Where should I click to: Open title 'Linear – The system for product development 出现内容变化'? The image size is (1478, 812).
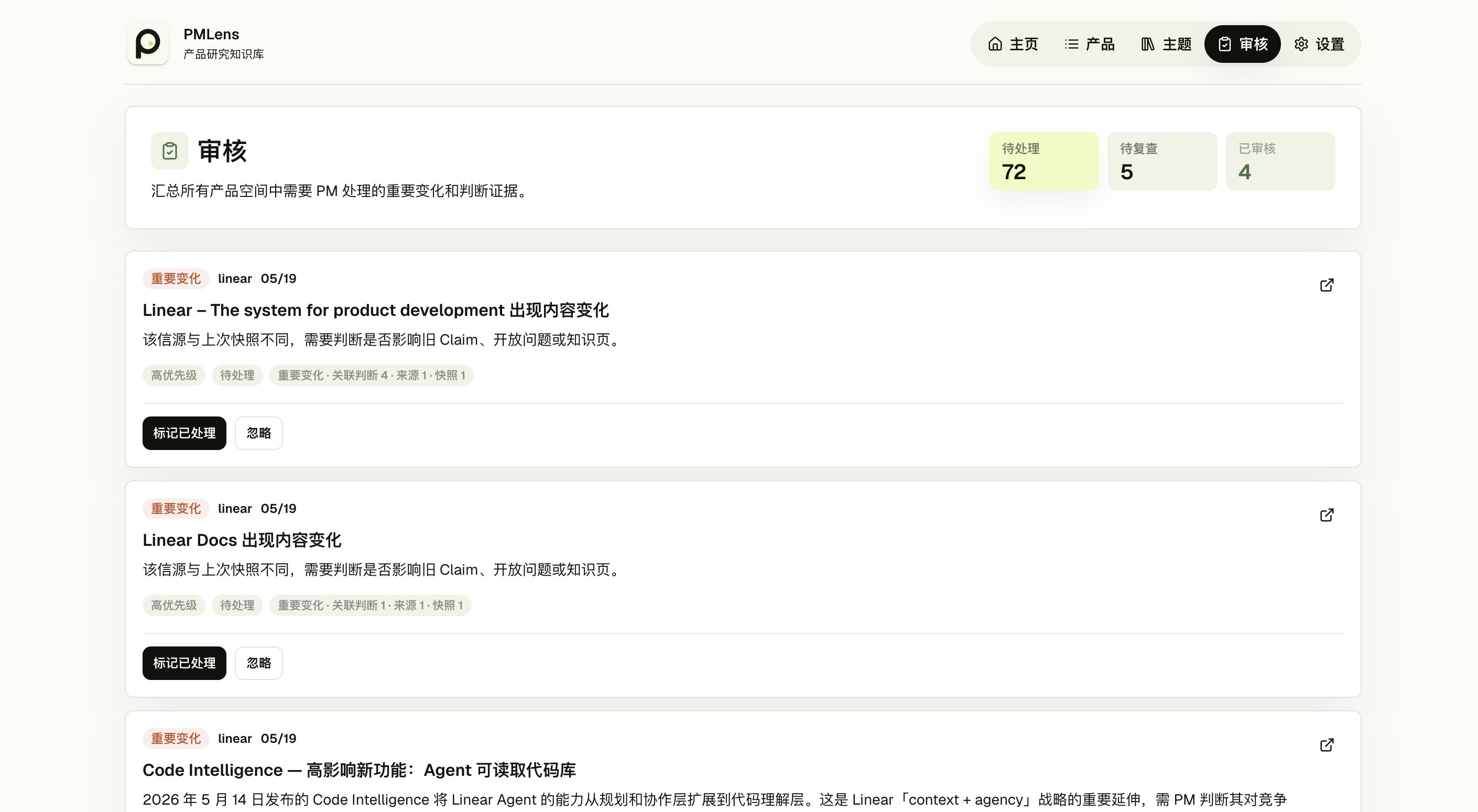(x=376, y=310)
